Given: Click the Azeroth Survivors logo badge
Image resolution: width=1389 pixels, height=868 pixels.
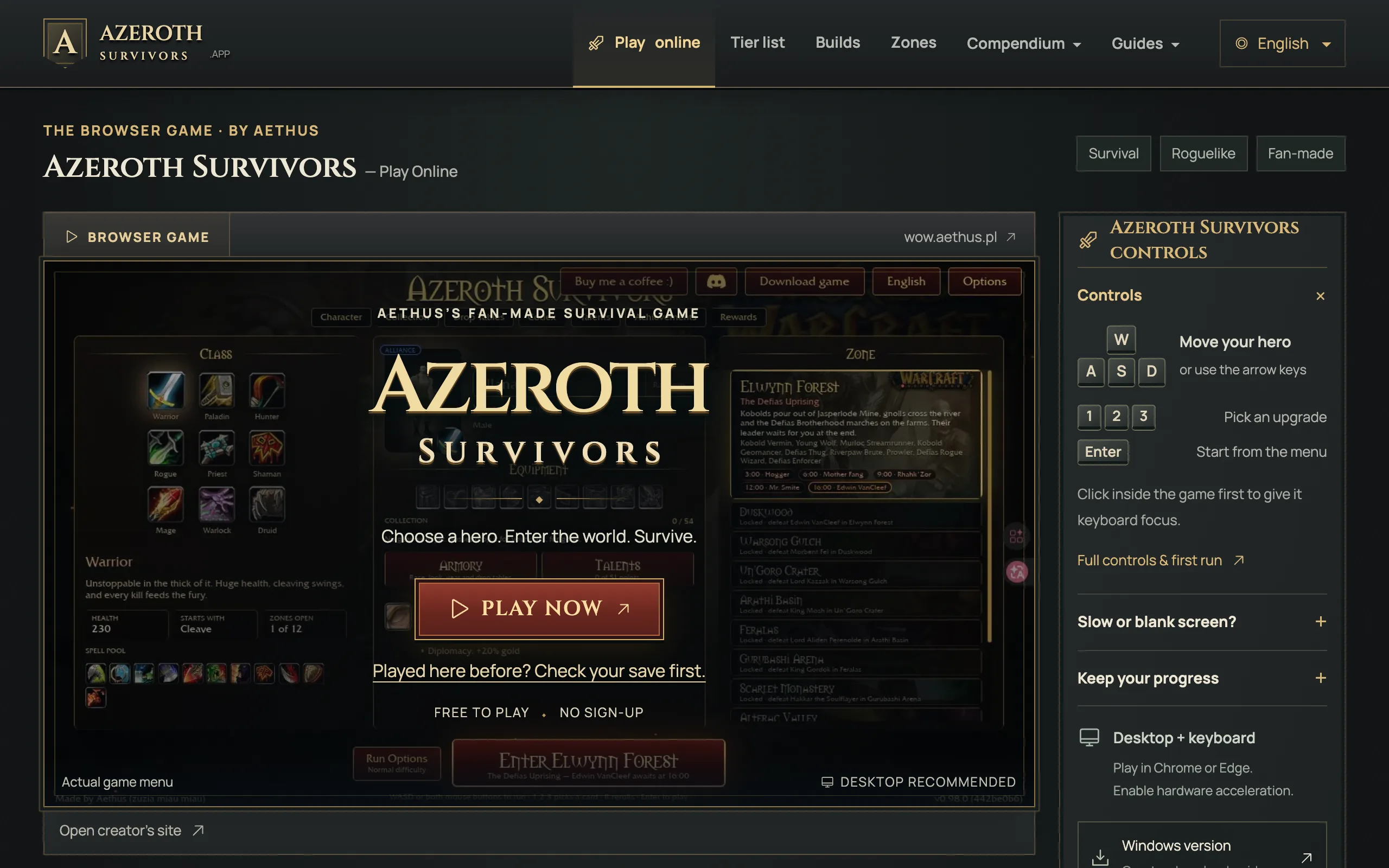Looking at the screenshot, I should coord(65,42).
